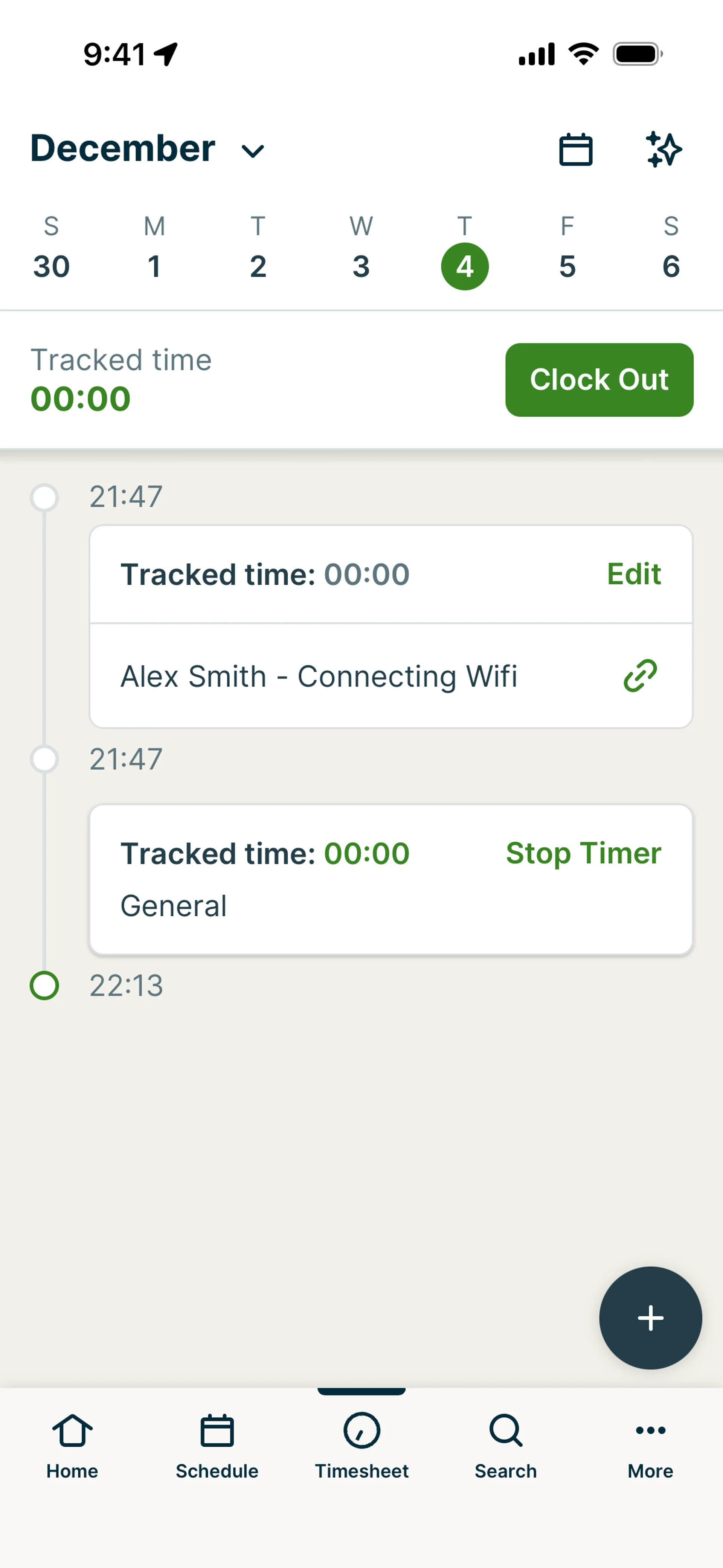The width and height of the screenshot is (723, 1568).
Task: Tap the sparkle AI assistant icon
Action: [663, 149]
